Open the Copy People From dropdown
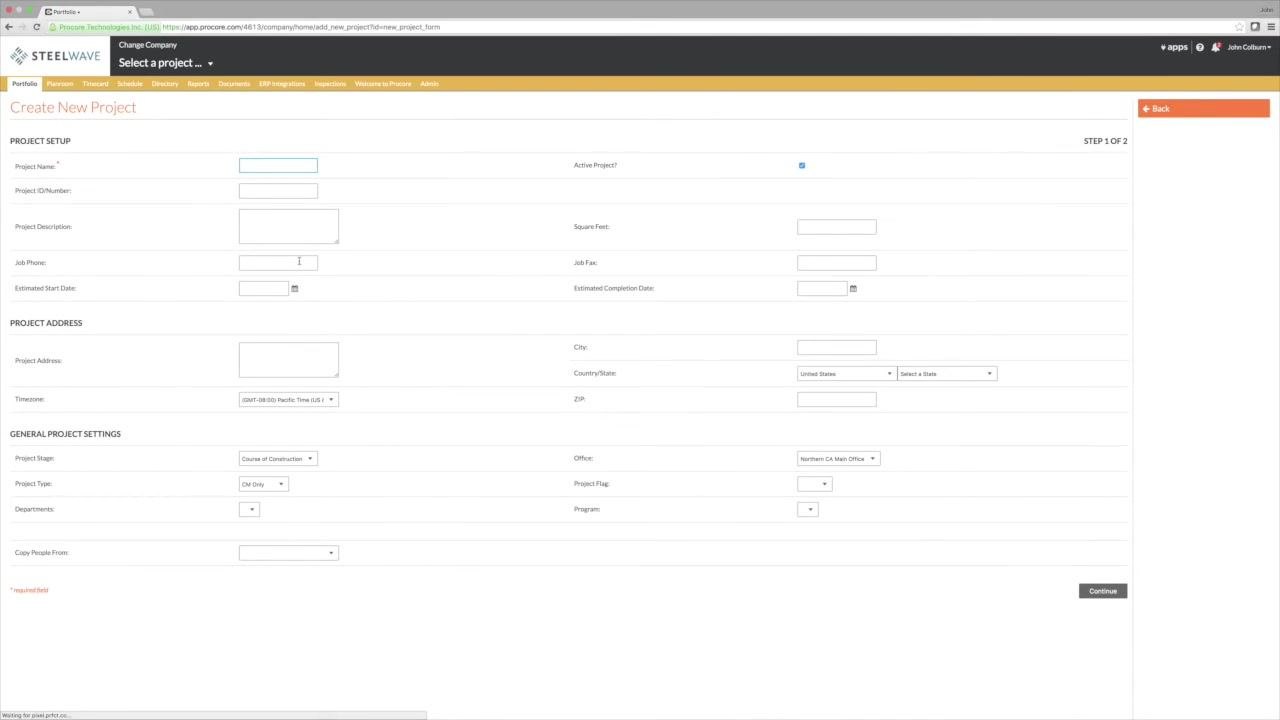Screen dimensions: 1280x720 (x=288, y=553)
